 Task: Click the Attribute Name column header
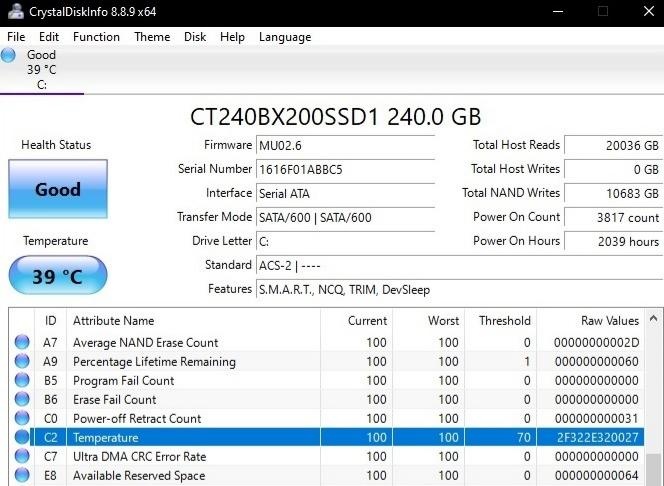(x=194, y=320)
